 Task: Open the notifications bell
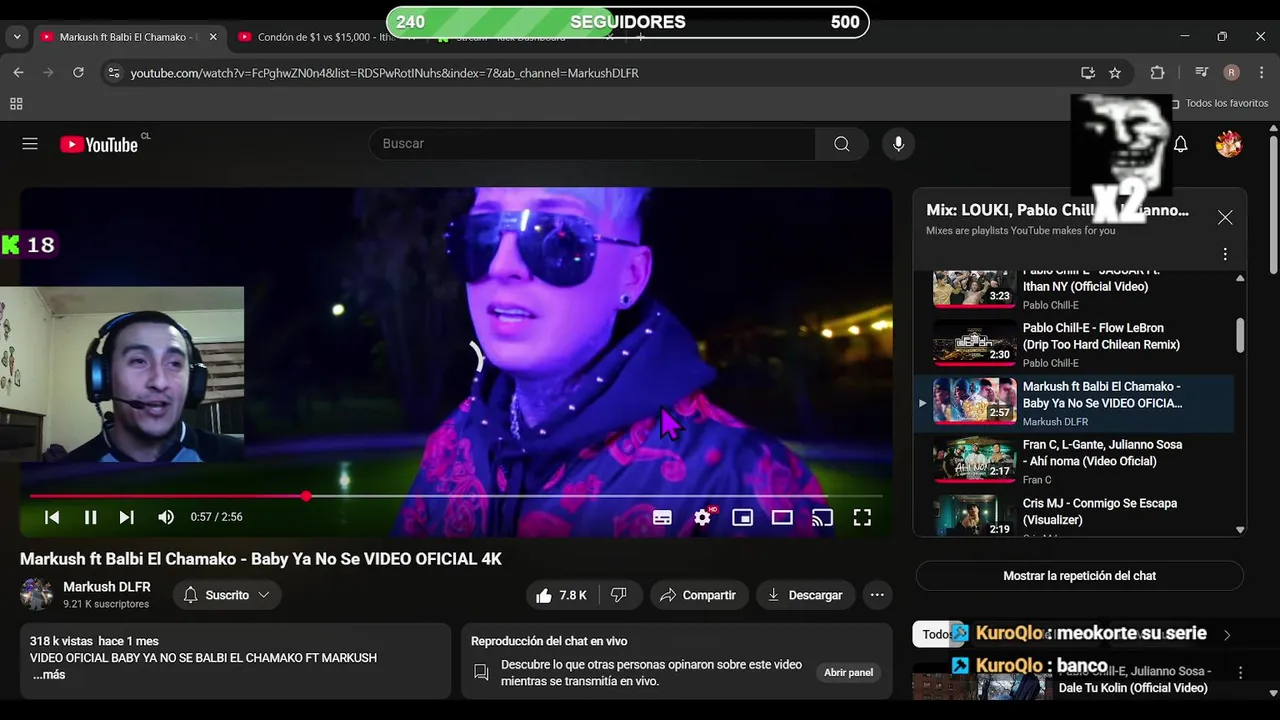click(1180, 144)
